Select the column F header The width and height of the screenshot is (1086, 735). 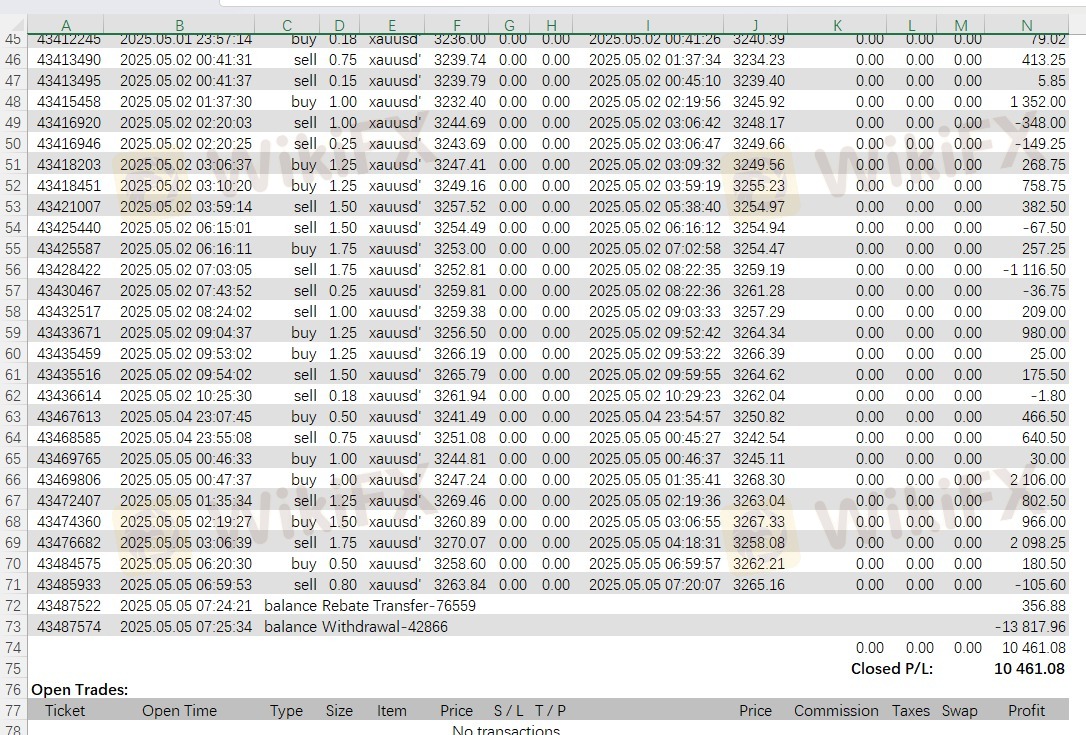click(457, 25)
